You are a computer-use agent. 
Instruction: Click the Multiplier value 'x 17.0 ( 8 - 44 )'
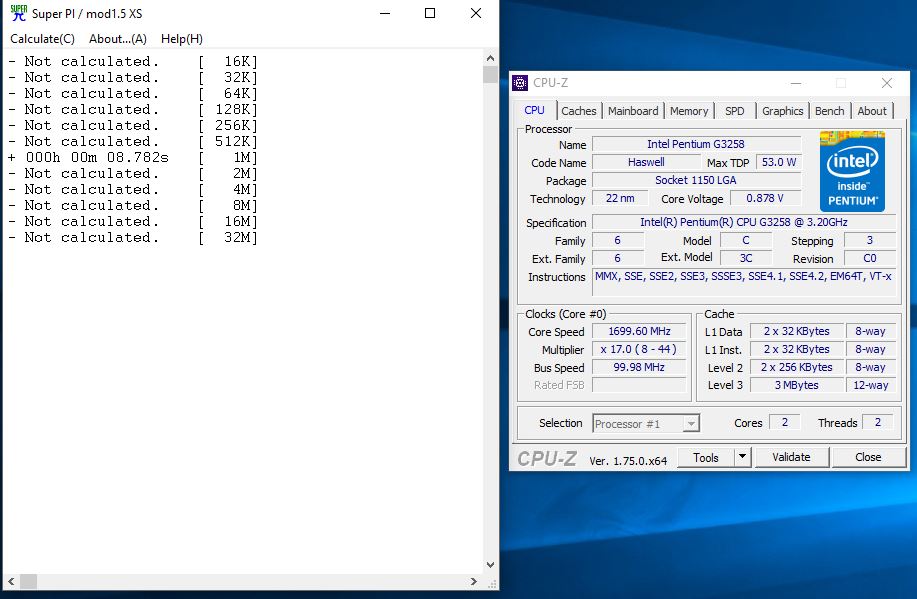(639, 349)
